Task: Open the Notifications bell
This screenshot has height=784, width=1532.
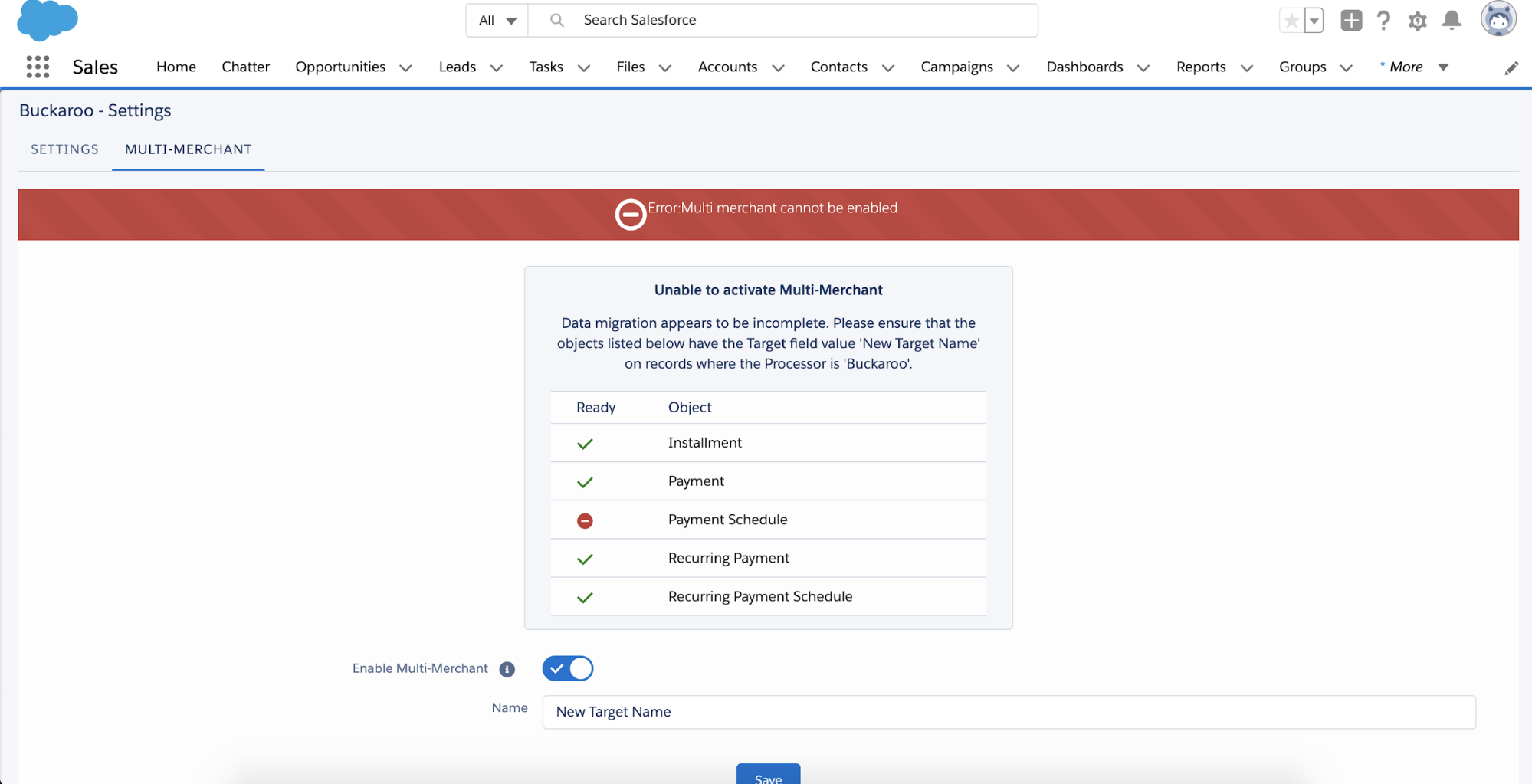Action: (1452, 21)
